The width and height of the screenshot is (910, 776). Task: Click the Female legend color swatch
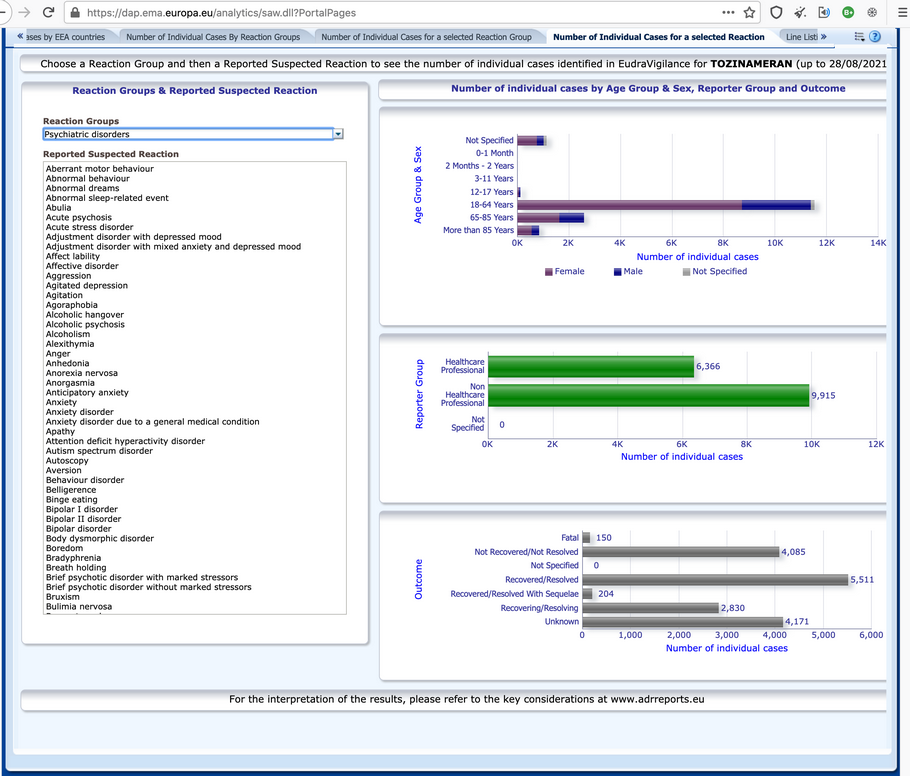pyautogui.click(x=548, y=272)
